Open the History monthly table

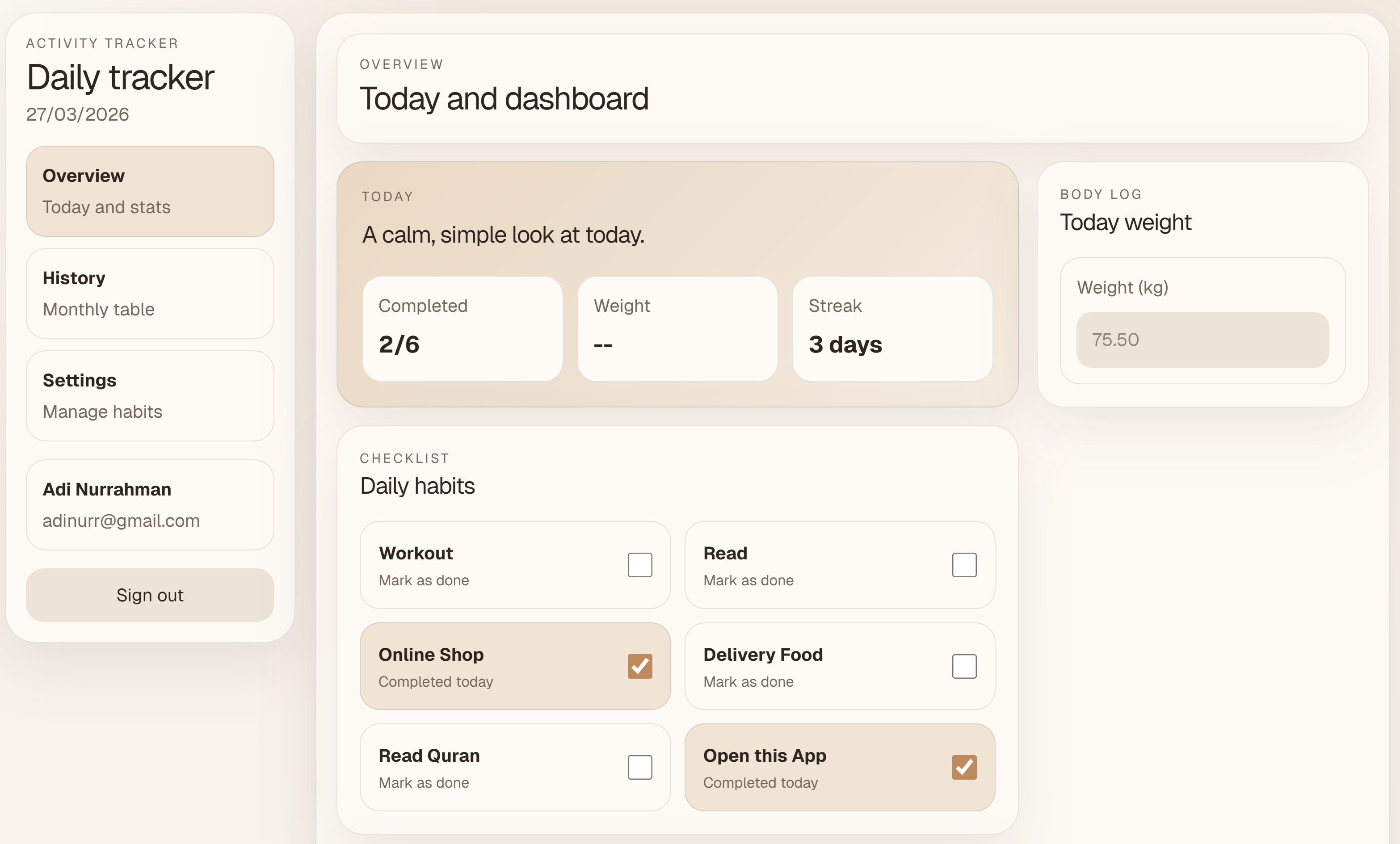(149, 294)
